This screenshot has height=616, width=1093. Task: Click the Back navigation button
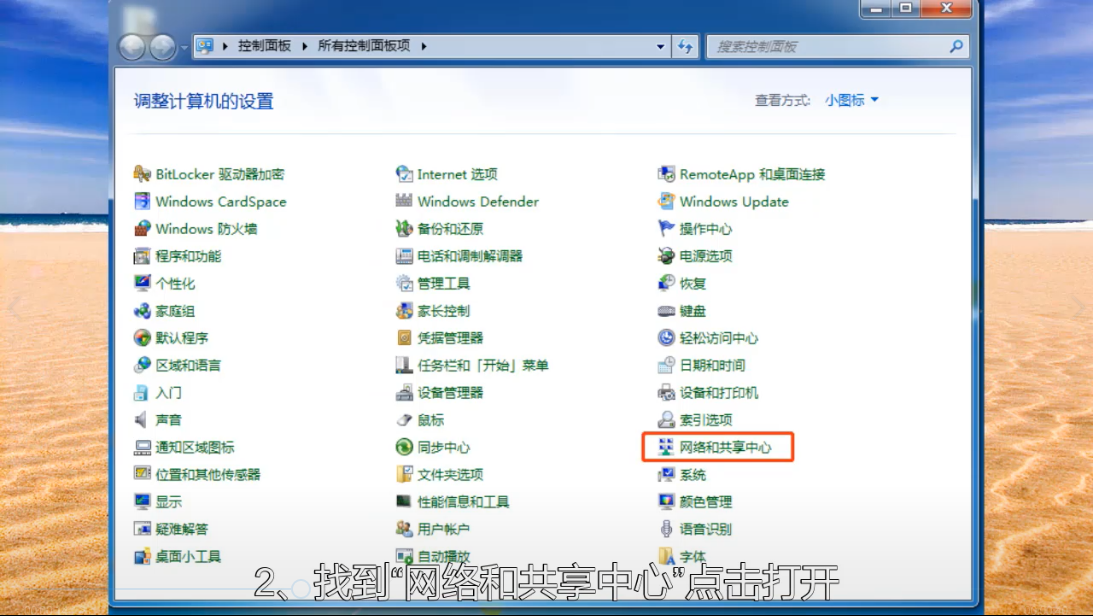tap(132, 47)
